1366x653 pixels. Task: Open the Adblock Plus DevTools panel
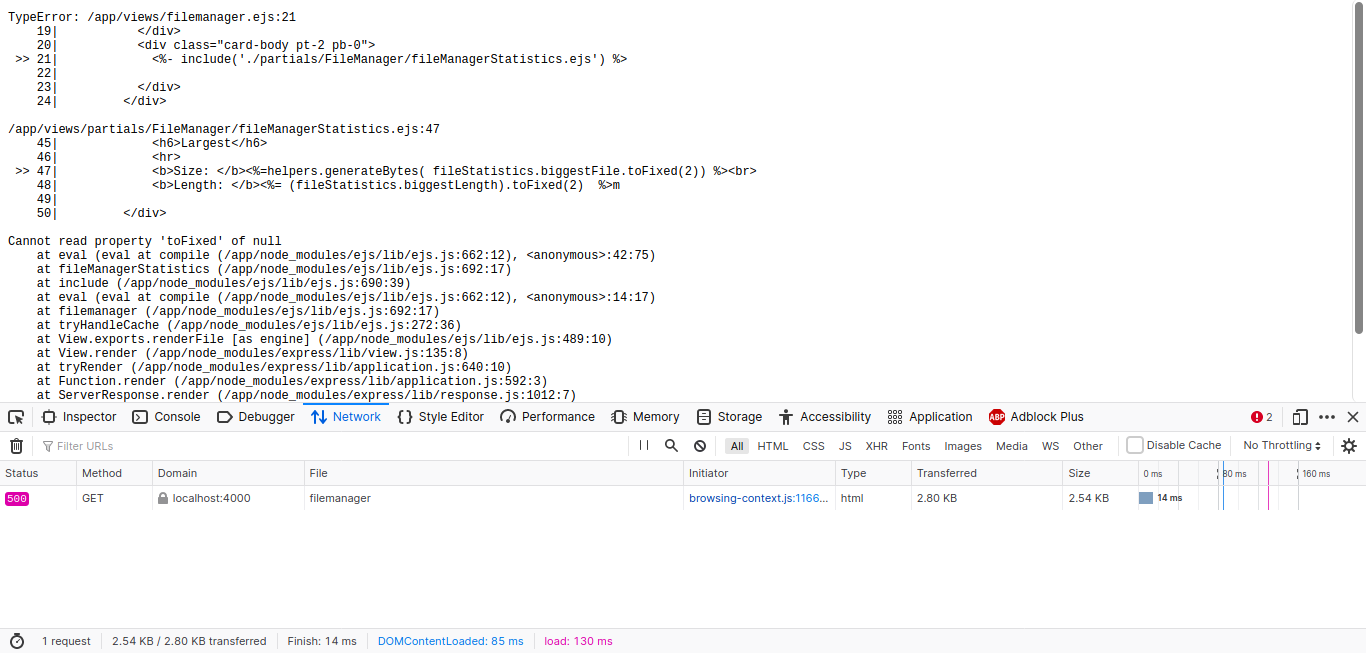click(1036, 416)
